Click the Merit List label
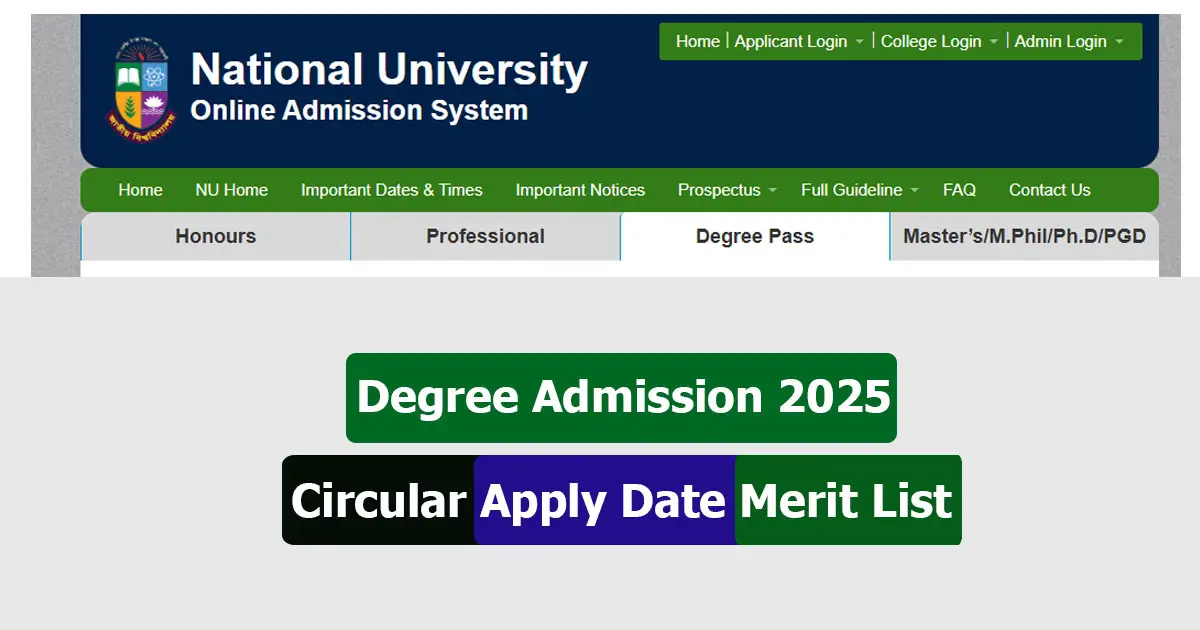Screen dimensions: 1200x630 coord(848,500)
